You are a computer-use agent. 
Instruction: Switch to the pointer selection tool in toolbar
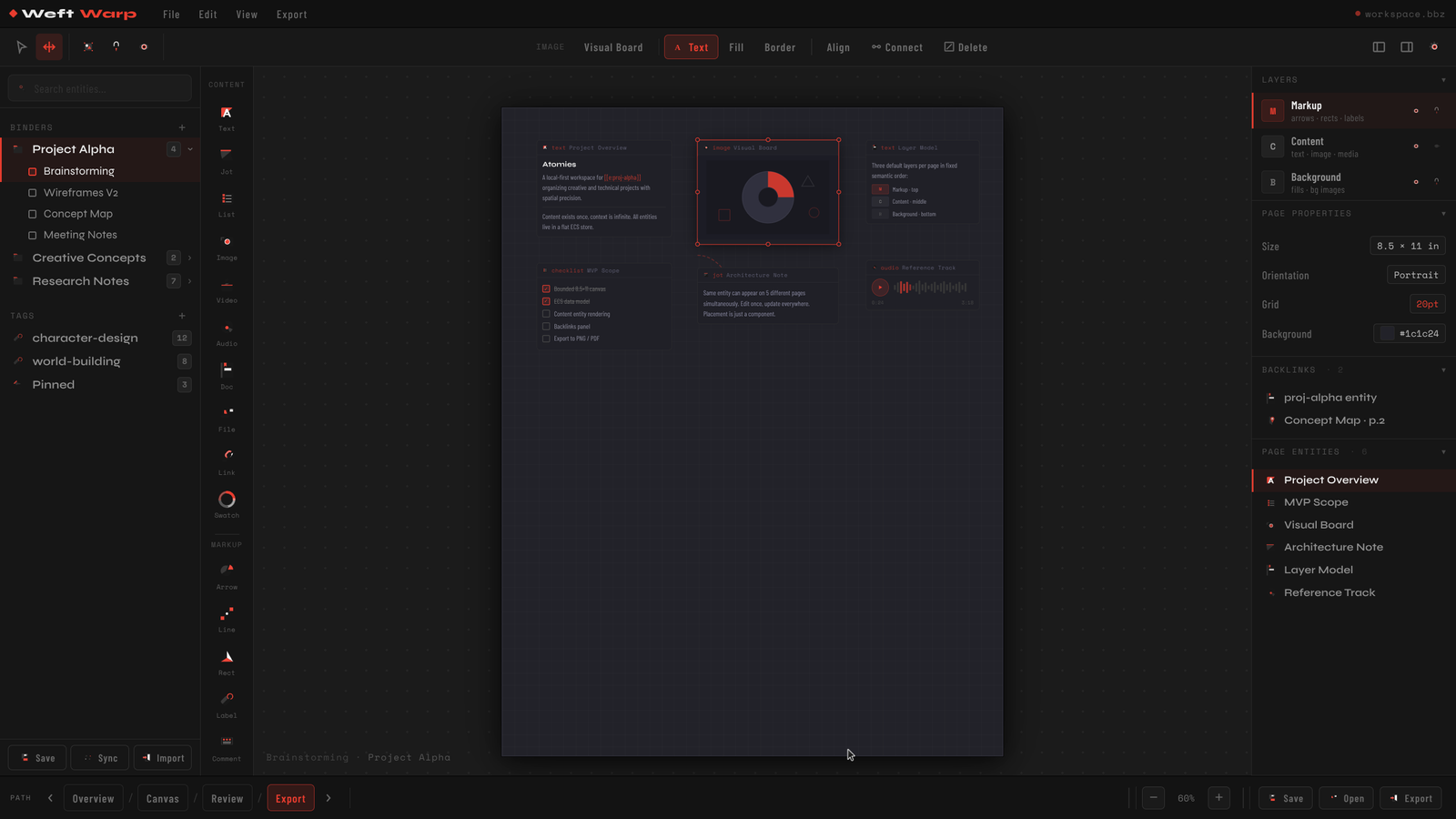21,46
